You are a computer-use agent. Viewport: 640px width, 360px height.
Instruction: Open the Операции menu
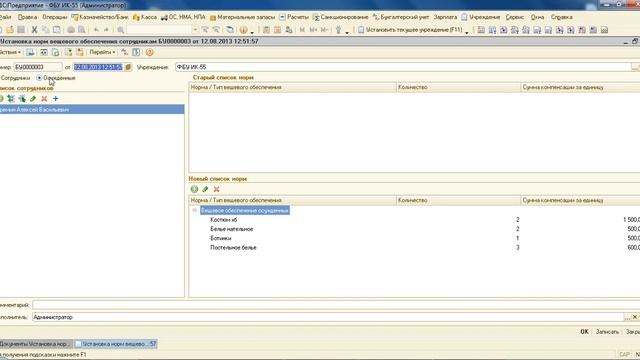(54, 17)
